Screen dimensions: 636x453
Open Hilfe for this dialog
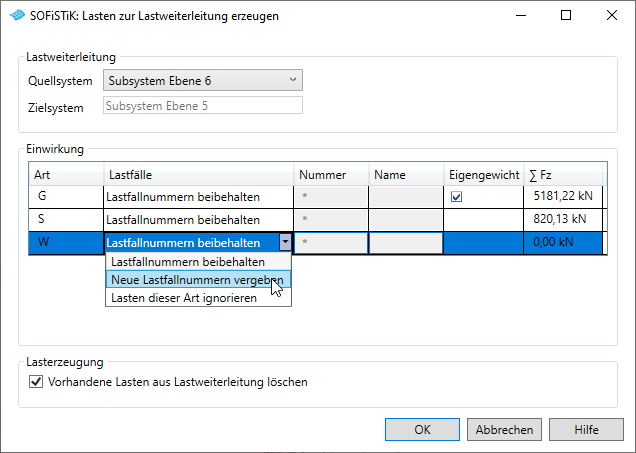click(586, 429)
